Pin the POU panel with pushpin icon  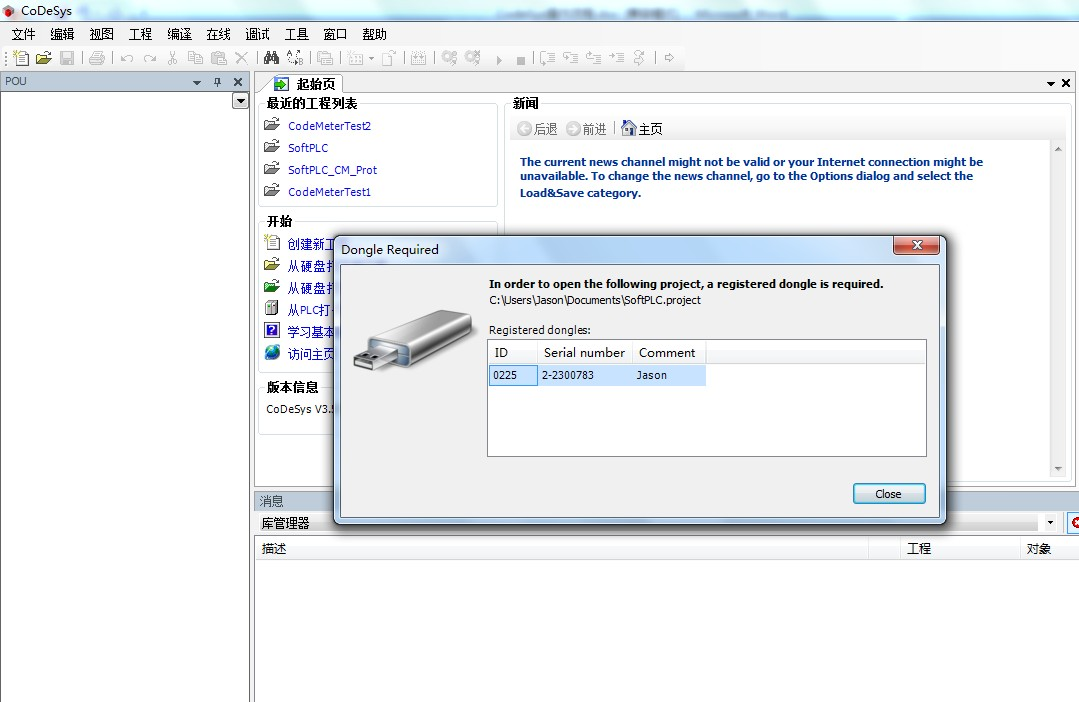tap(217, 82)
